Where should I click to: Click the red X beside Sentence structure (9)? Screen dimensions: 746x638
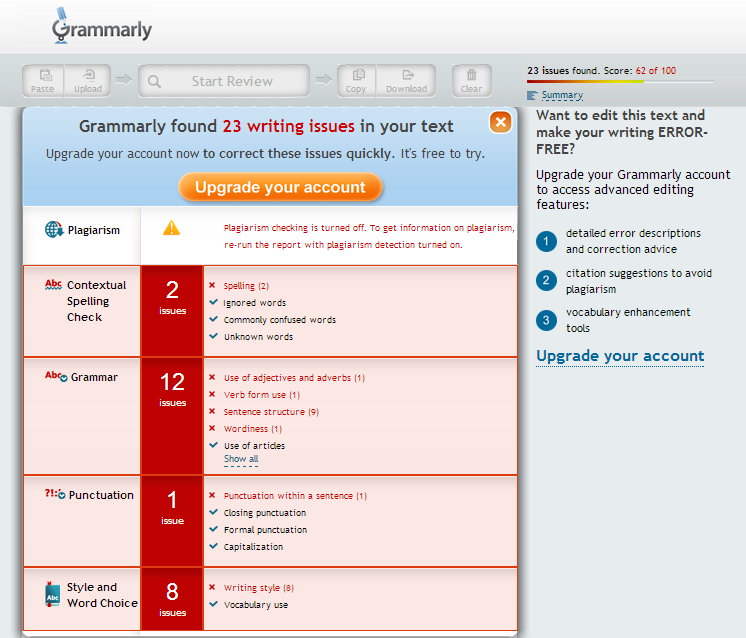click(212, 411)
